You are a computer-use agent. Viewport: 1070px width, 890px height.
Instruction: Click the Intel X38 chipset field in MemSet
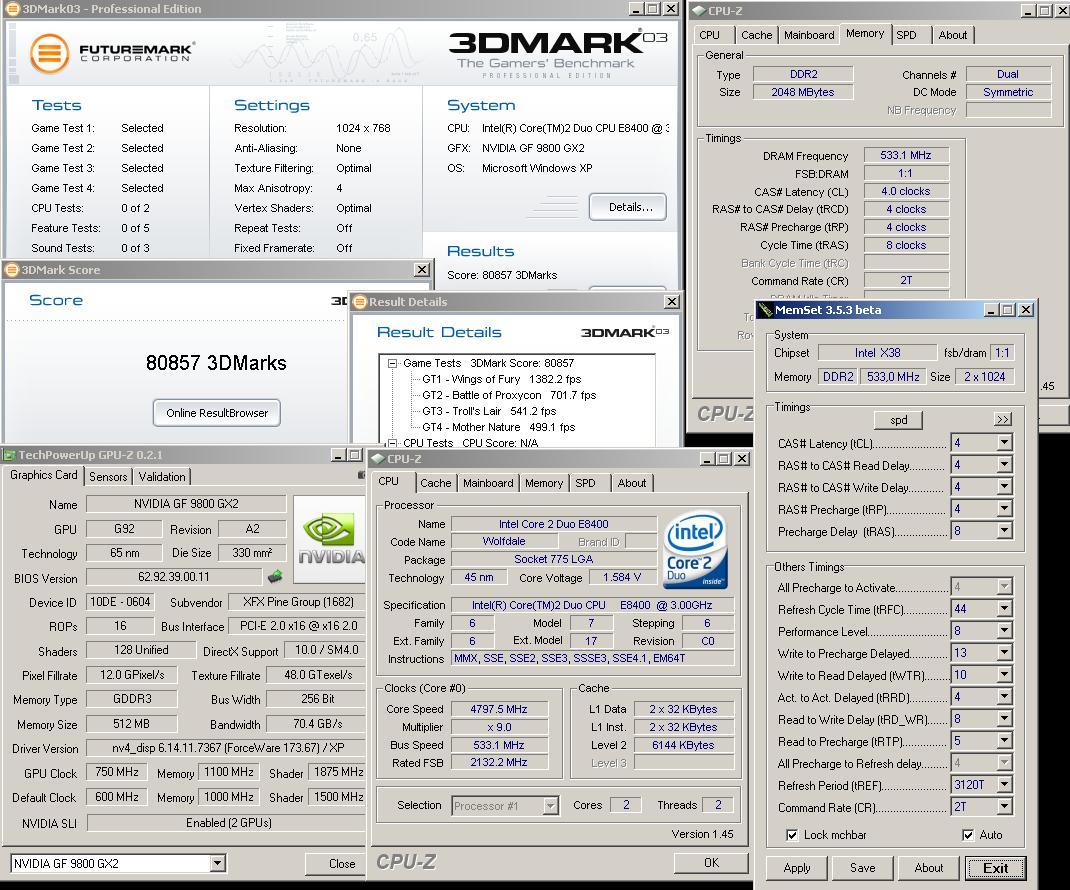point(877,353)
